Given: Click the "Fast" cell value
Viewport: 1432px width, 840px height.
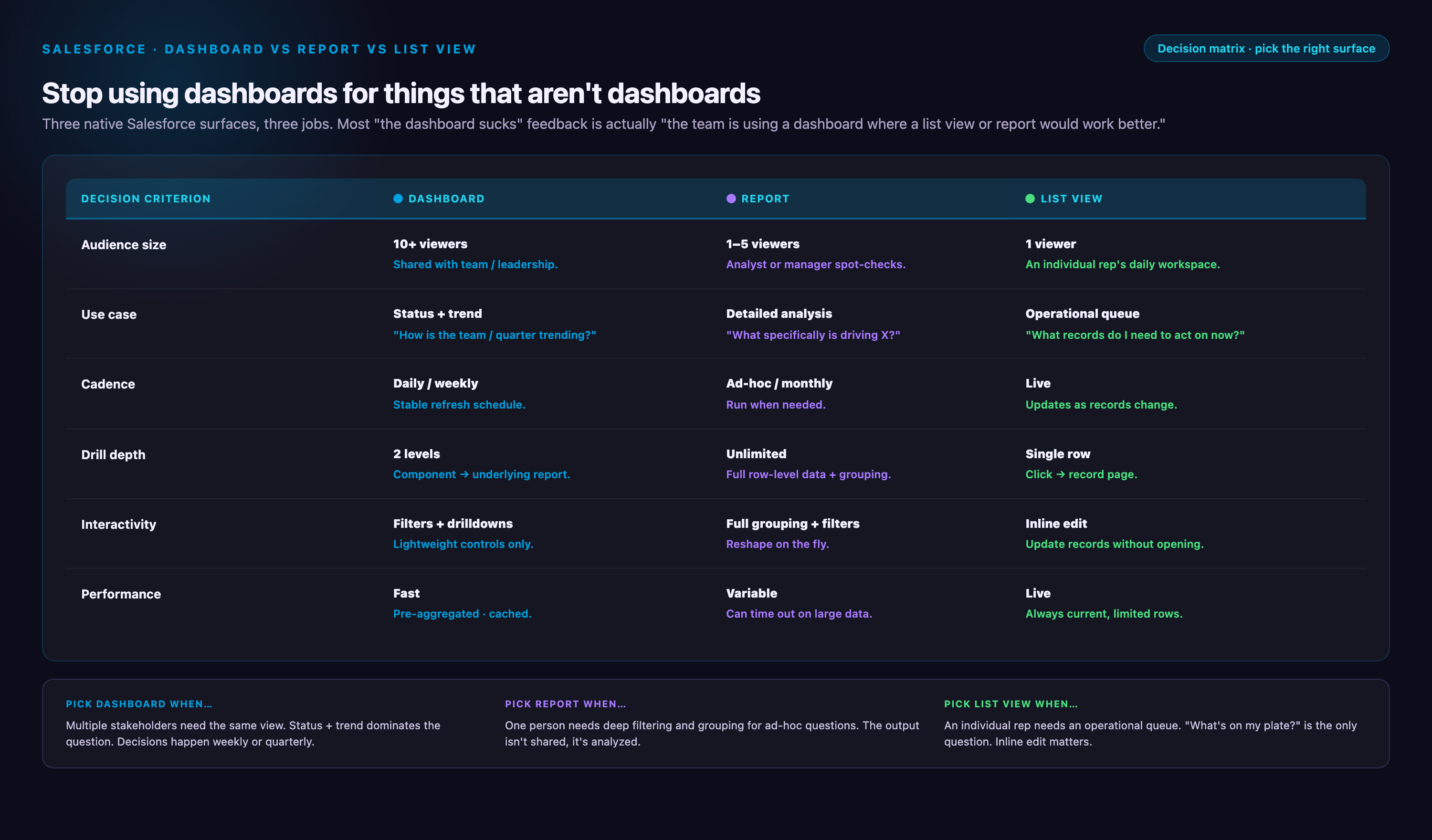Looking at the screenshot, I should (406, 593).
